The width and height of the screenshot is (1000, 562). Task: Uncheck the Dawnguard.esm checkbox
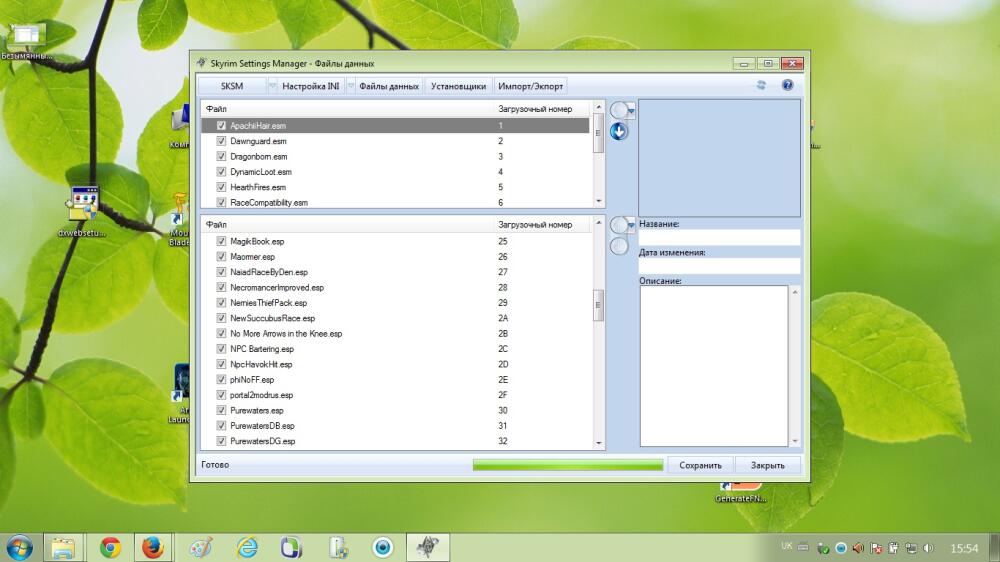coord(221,141)
